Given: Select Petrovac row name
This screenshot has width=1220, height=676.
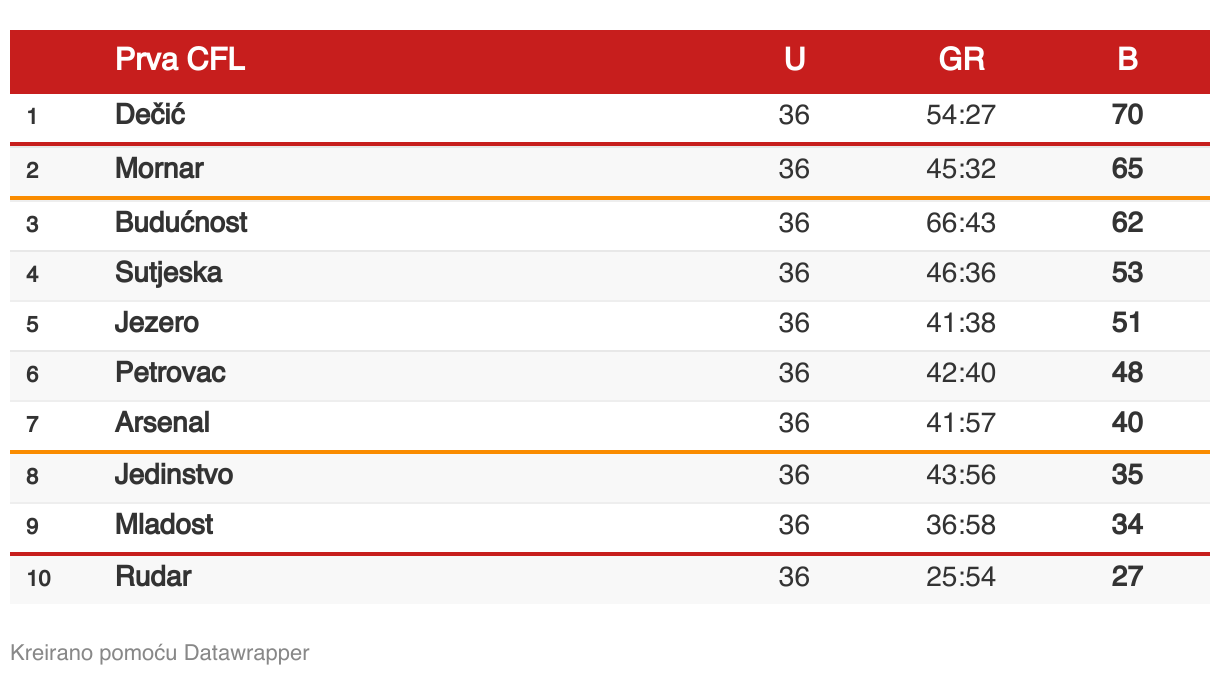Looking at the screenshot, I should (x=170, y=372).
